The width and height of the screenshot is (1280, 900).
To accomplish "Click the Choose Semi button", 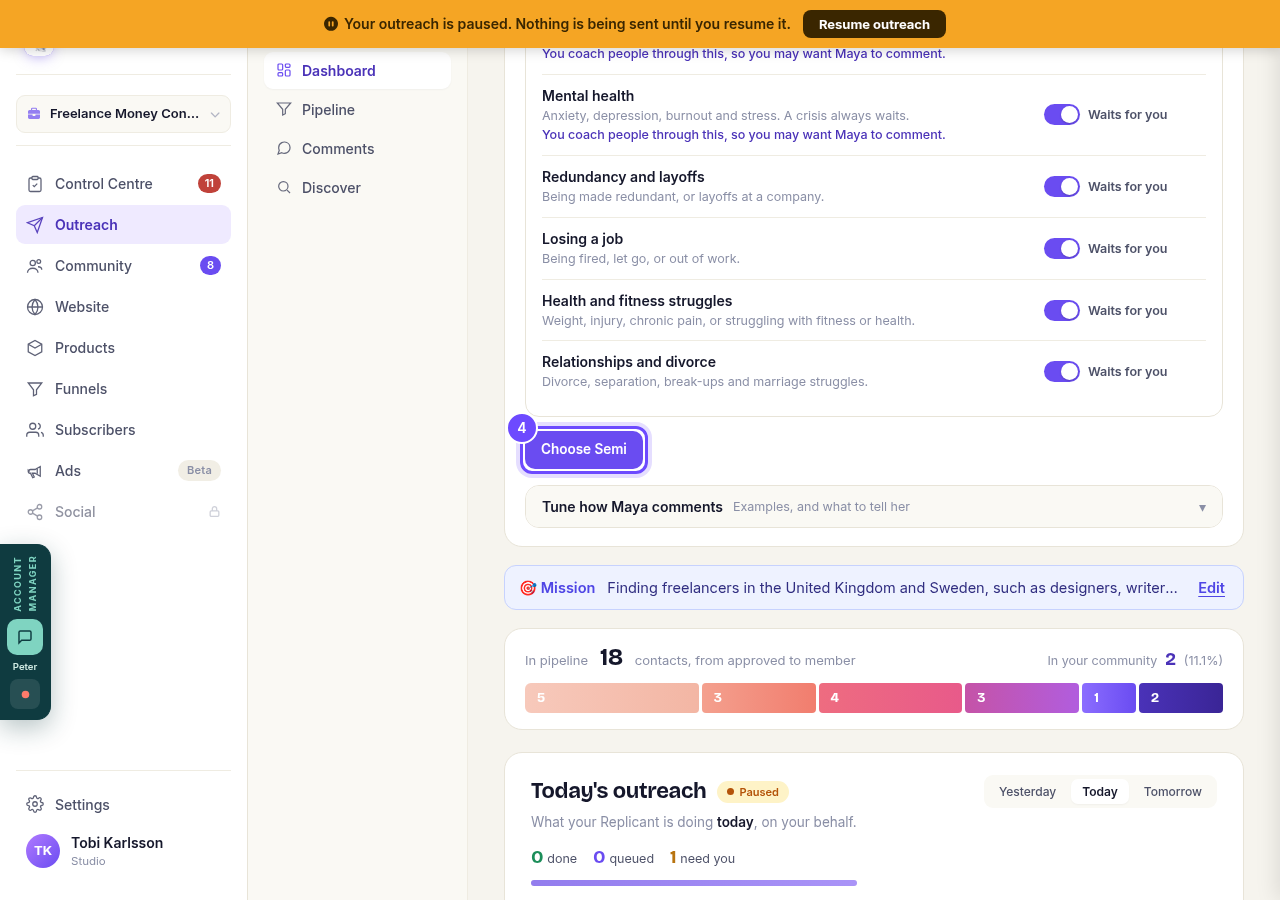I will point(584,449).
